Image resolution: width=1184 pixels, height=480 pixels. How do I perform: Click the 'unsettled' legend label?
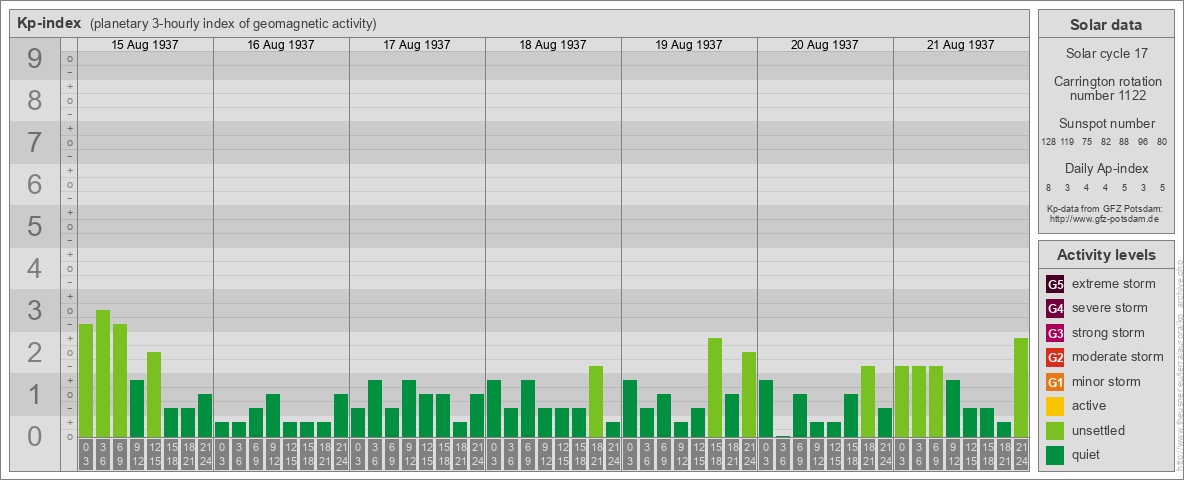(1099, 430)
